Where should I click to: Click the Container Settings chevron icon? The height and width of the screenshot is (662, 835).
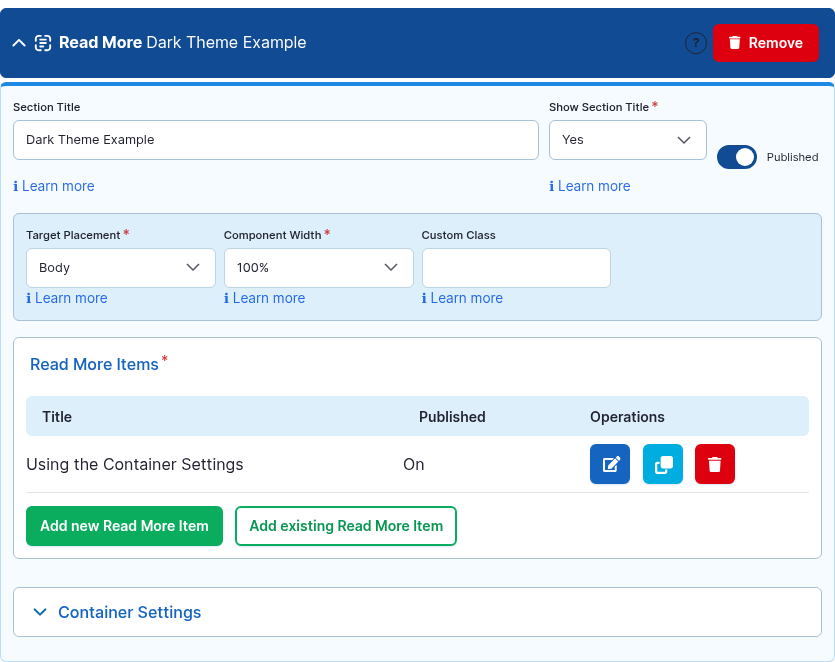point(40,612)
